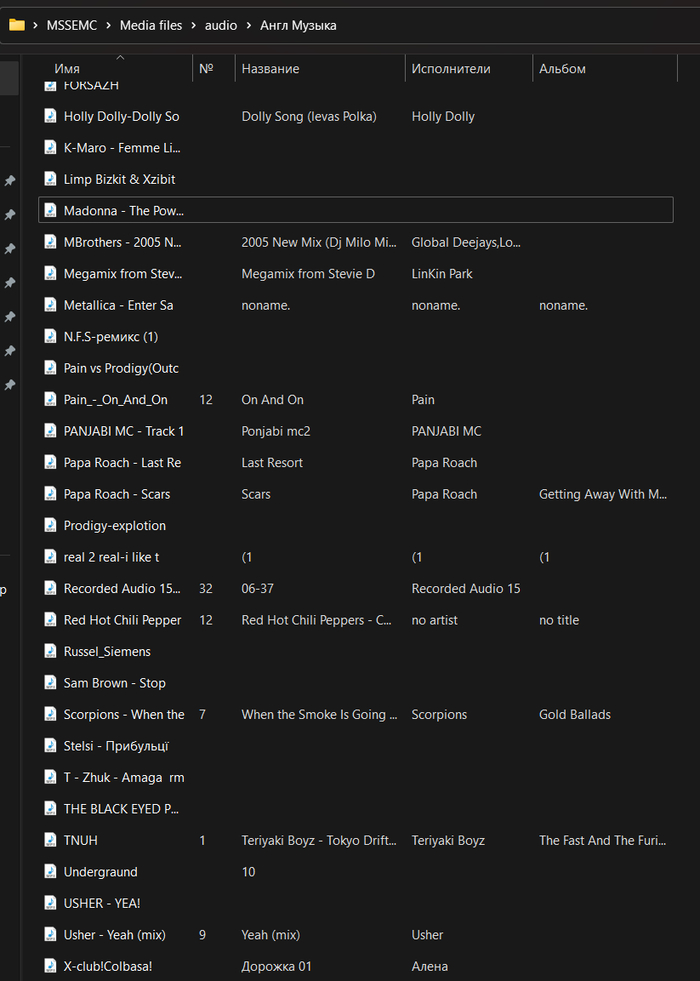Viewport: 700px width, 981px height.
Task: Select the Stelsi - Прибульці file icon
Action: click(51, 746)
